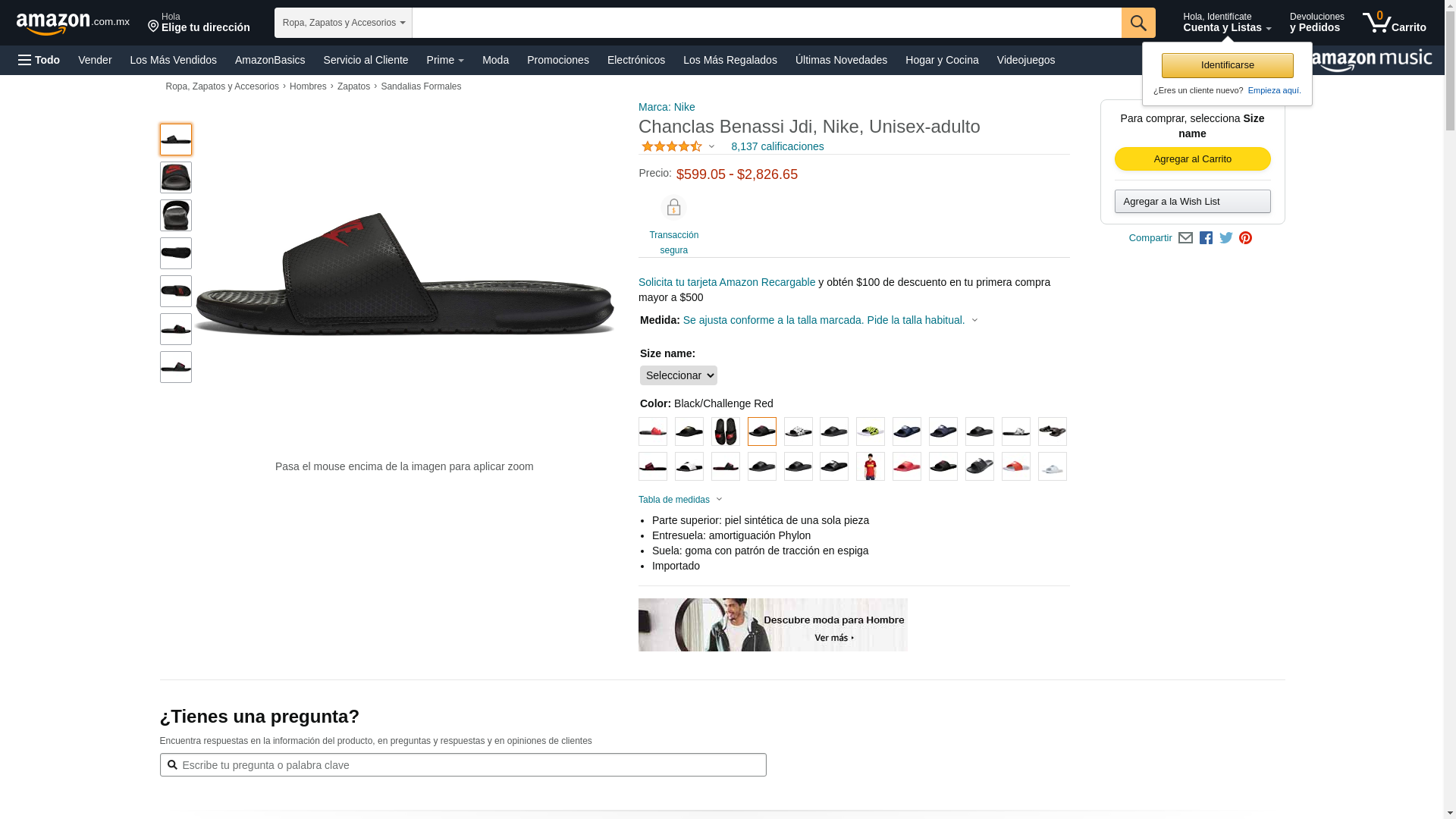Share product via Facebook icon
The height and width of the screenshot is (819, 1456).
pos(1206,238)
